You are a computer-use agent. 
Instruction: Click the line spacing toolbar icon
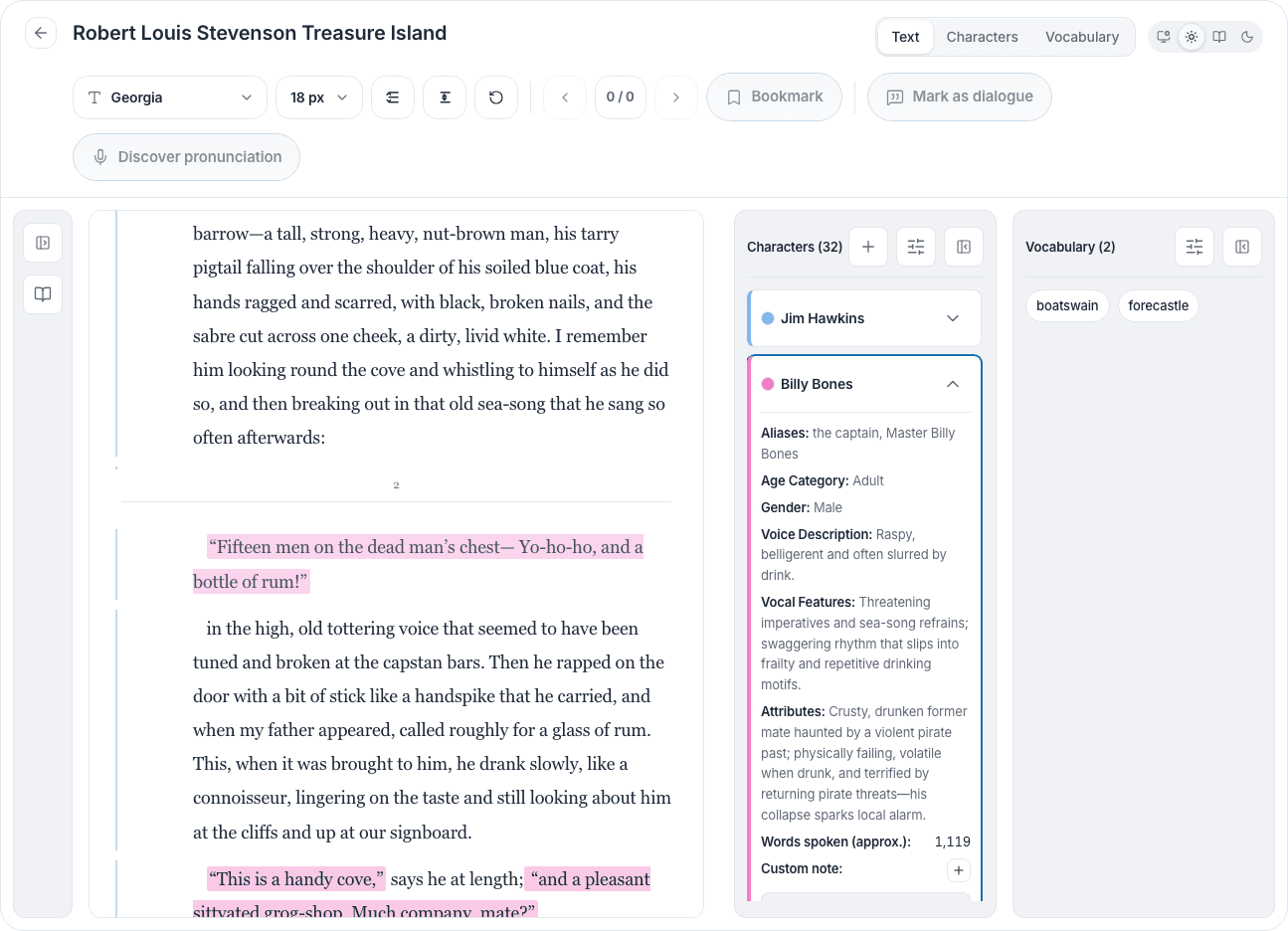click(x=445, y=97)
